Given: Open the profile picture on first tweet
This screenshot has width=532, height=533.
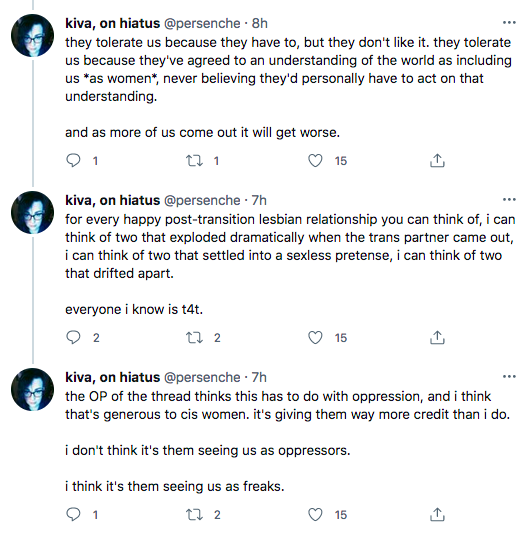Looking at the screenshot, I should (33, 35).
